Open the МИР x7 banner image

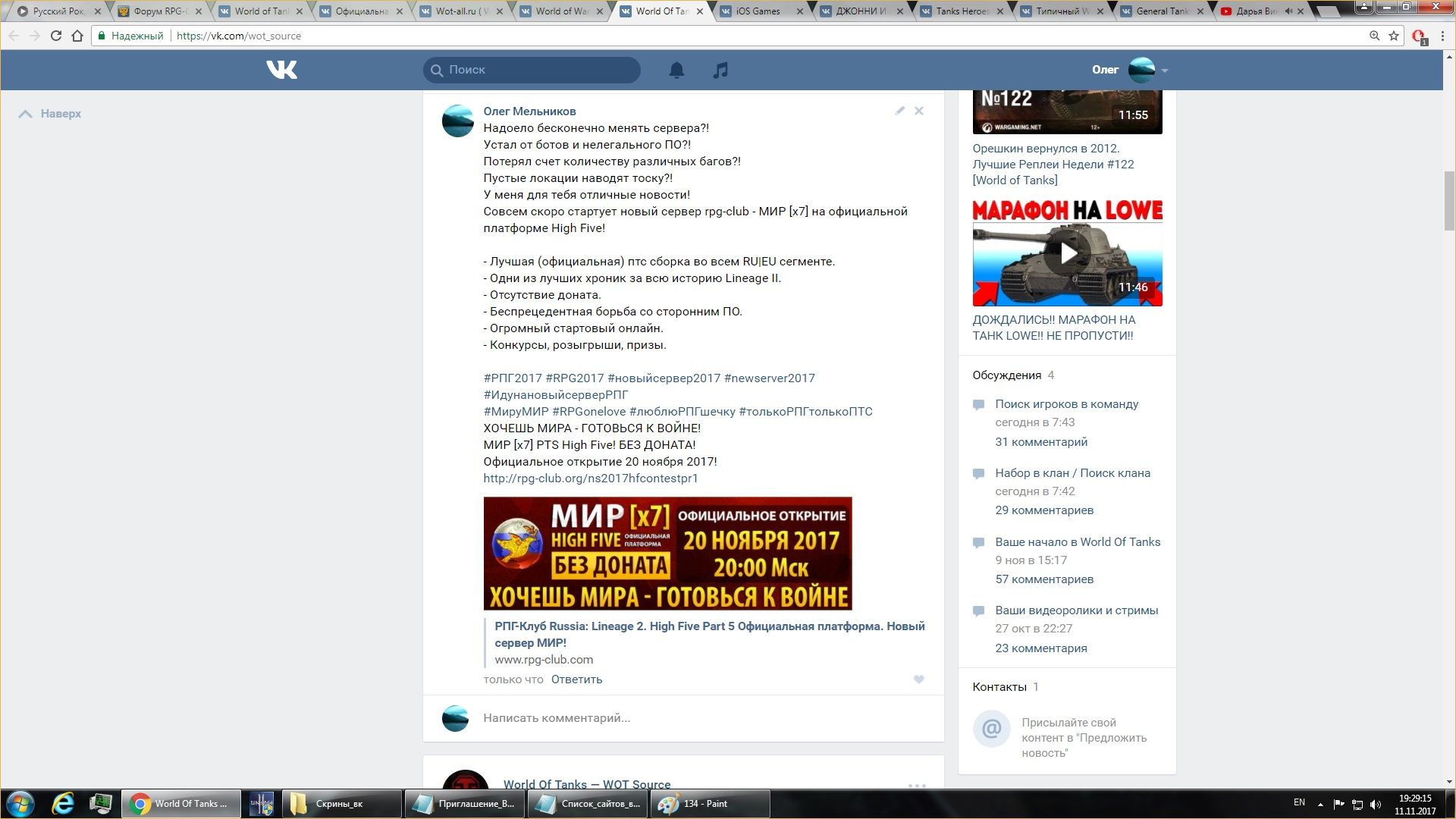click(x=667, y=554)
